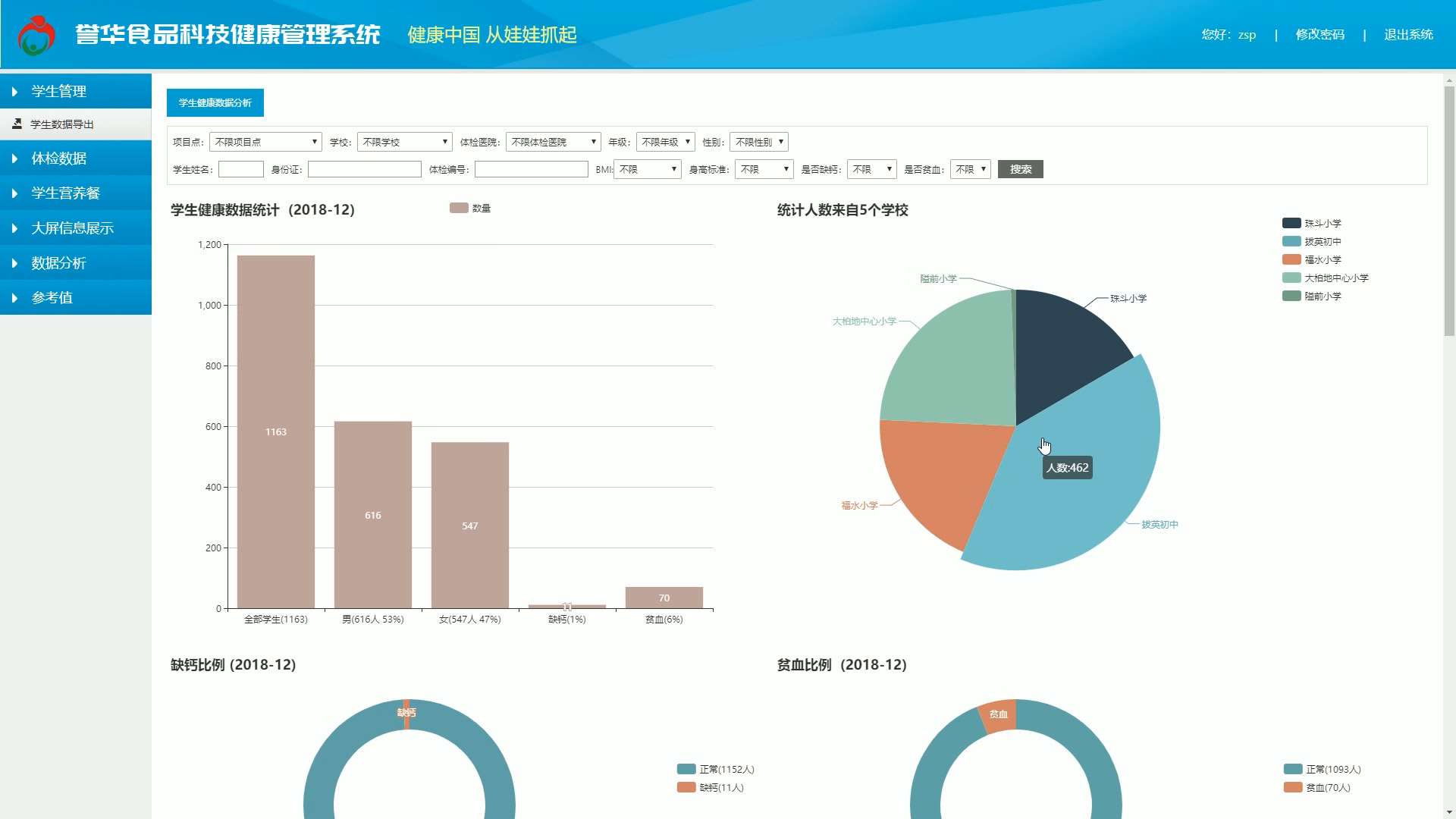The height and width of the screenshot is (819, 1456).
Task: Click the 身份证 input field
Action: 364,169
